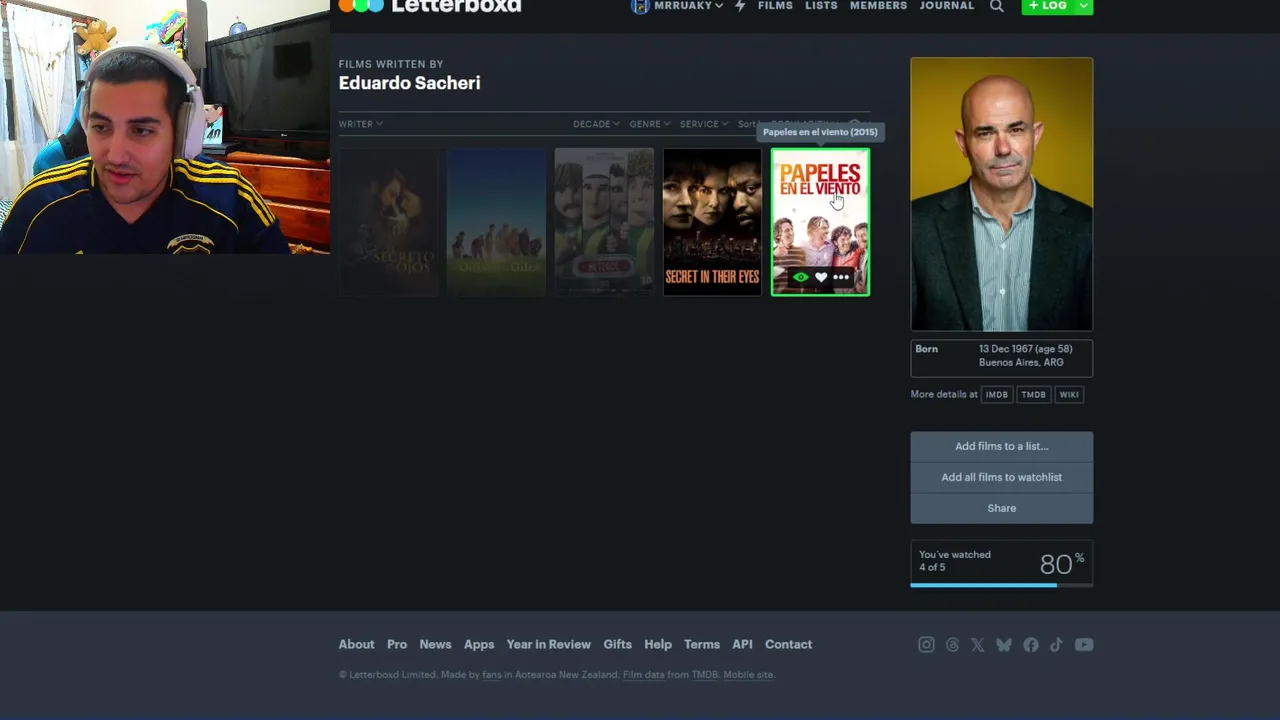Image resolution: width=1280 pixels, height=720 pixels.
Task: Click the Share button
Action: tap(1001, 508)
